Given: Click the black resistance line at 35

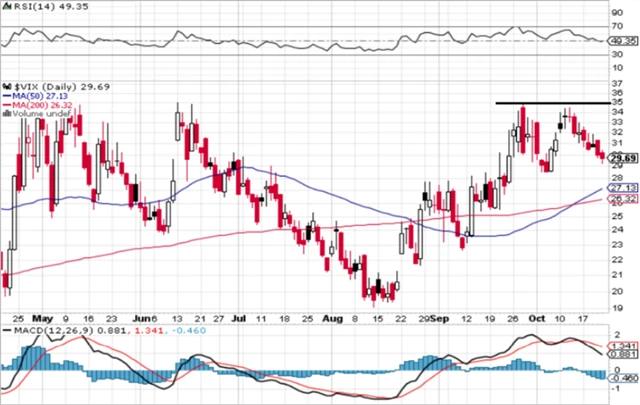Looking at the screenshot, I should 553,103.
